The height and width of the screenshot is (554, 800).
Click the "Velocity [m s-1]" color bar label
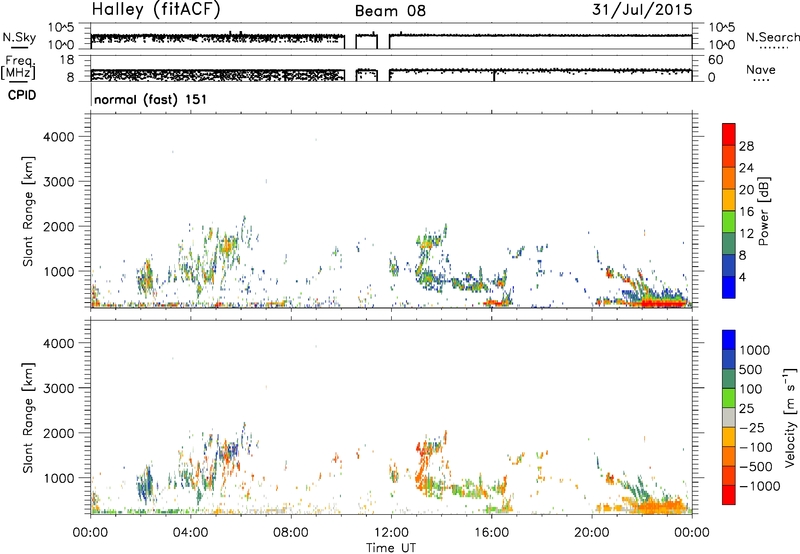pos(790,417)
